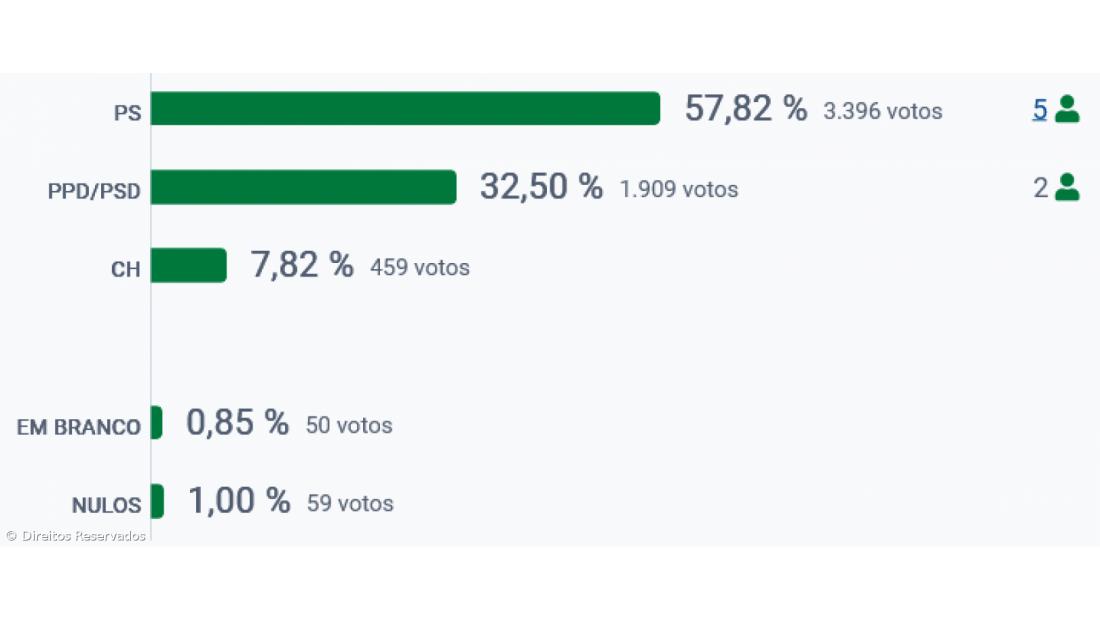The image size is (1100, 620).
Task: Click the '2' mandates number for PPD/PSD
Action: click(x=1040, y=188)
